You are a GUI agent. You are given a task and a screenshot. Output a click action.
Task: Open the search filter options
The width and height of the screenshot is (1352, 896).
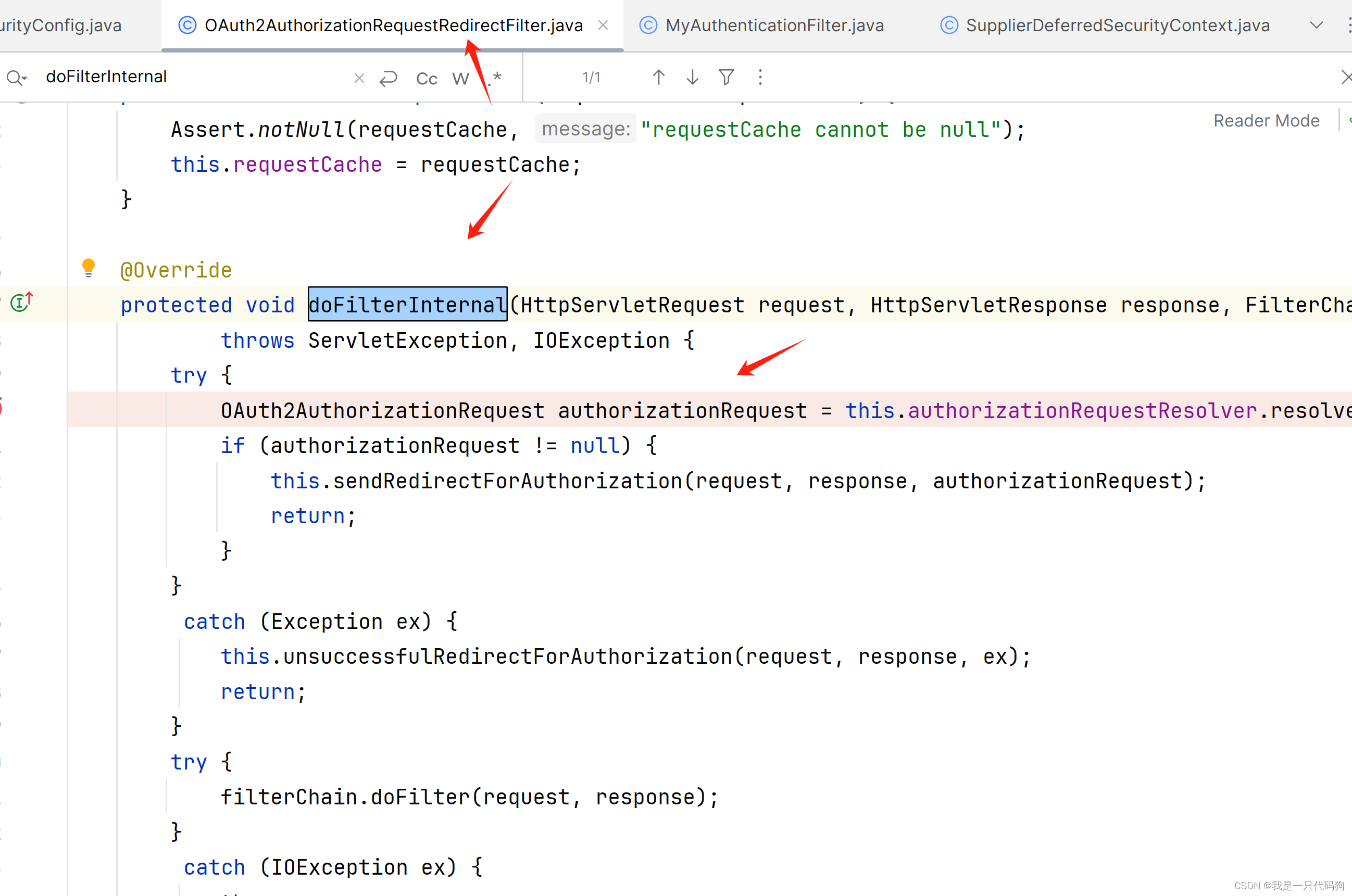click(726, 77)
